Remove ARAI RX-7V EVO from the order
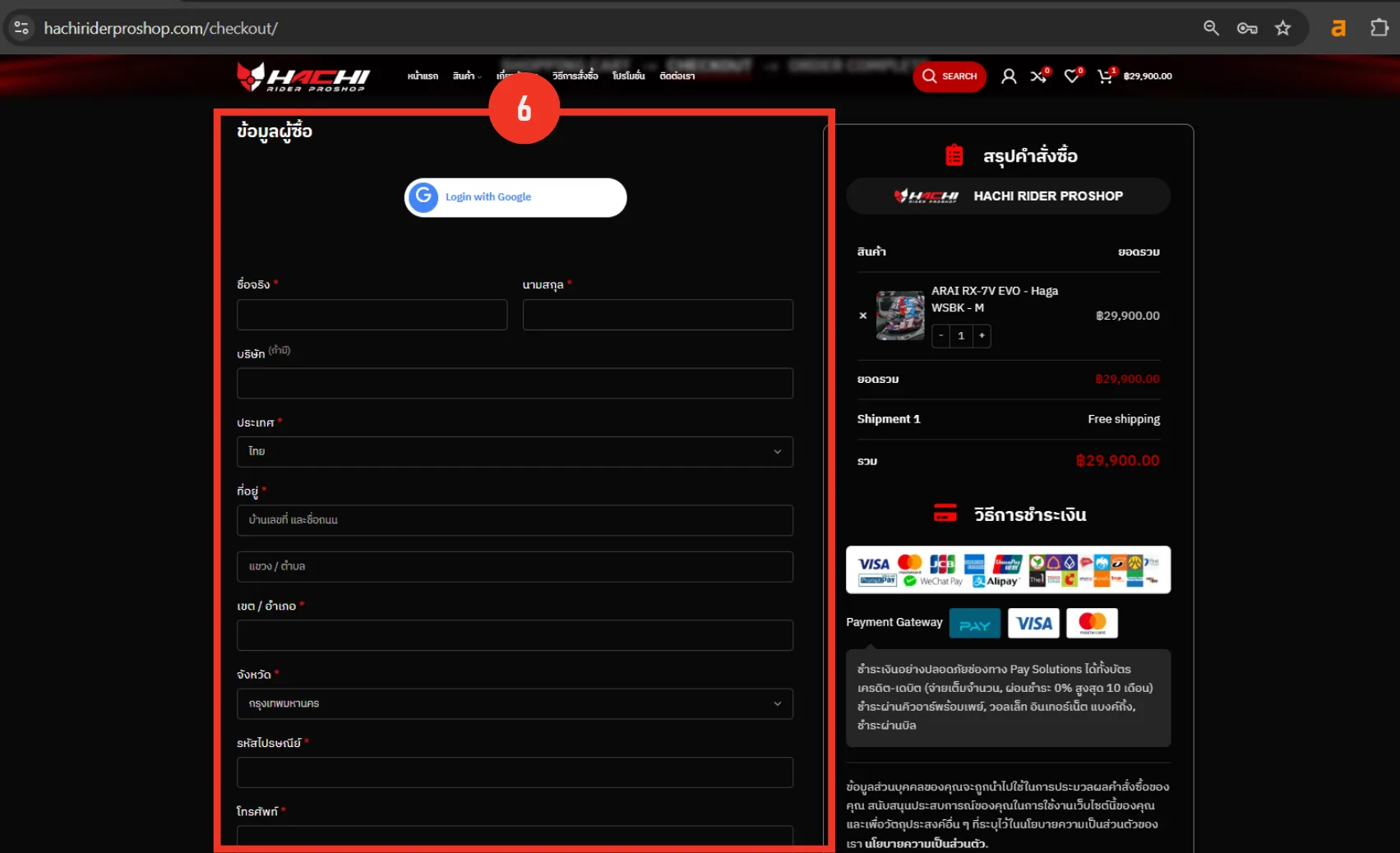This screenshot has width=1400, height=853. click(x=862, y=316)
